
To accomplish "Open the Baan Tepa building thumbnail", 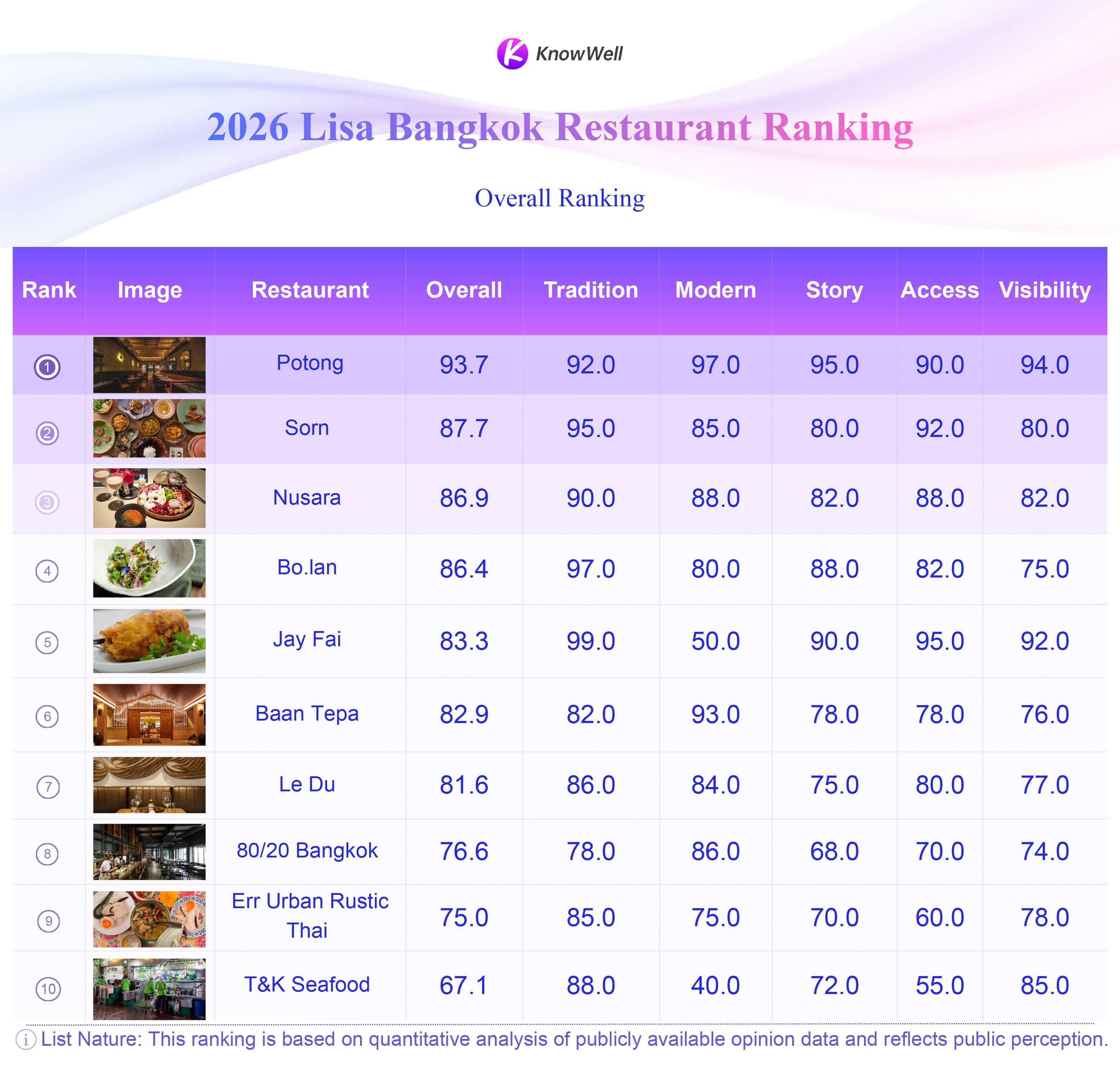I will coord(149,714).
